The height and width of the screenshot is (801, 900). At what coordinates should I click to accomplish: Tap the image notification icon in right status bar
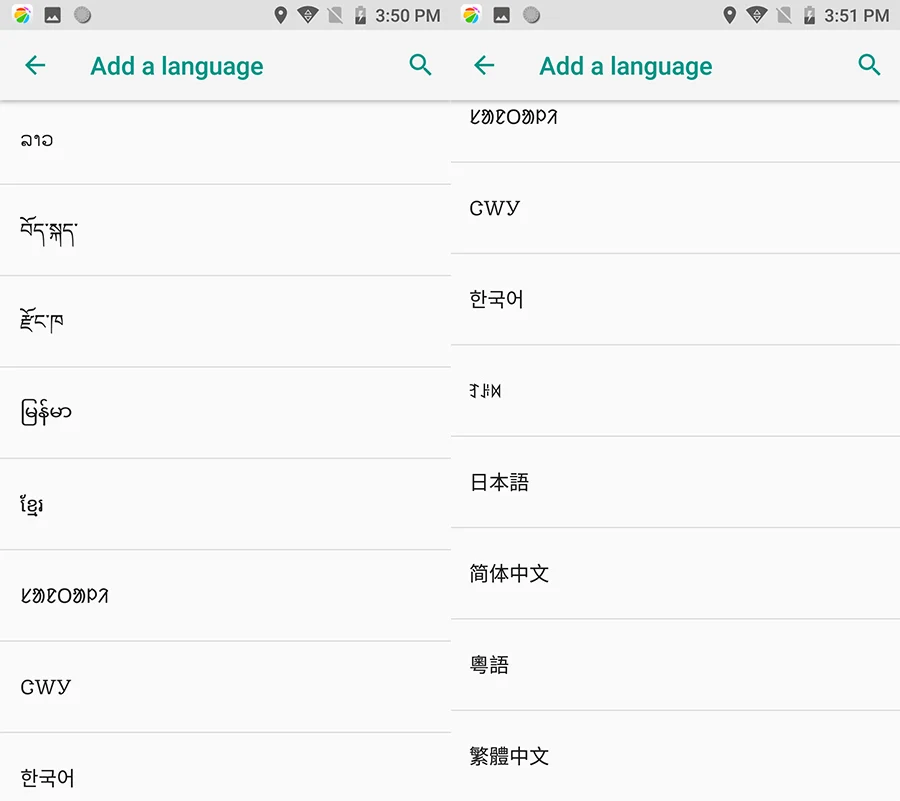(502, 15)
